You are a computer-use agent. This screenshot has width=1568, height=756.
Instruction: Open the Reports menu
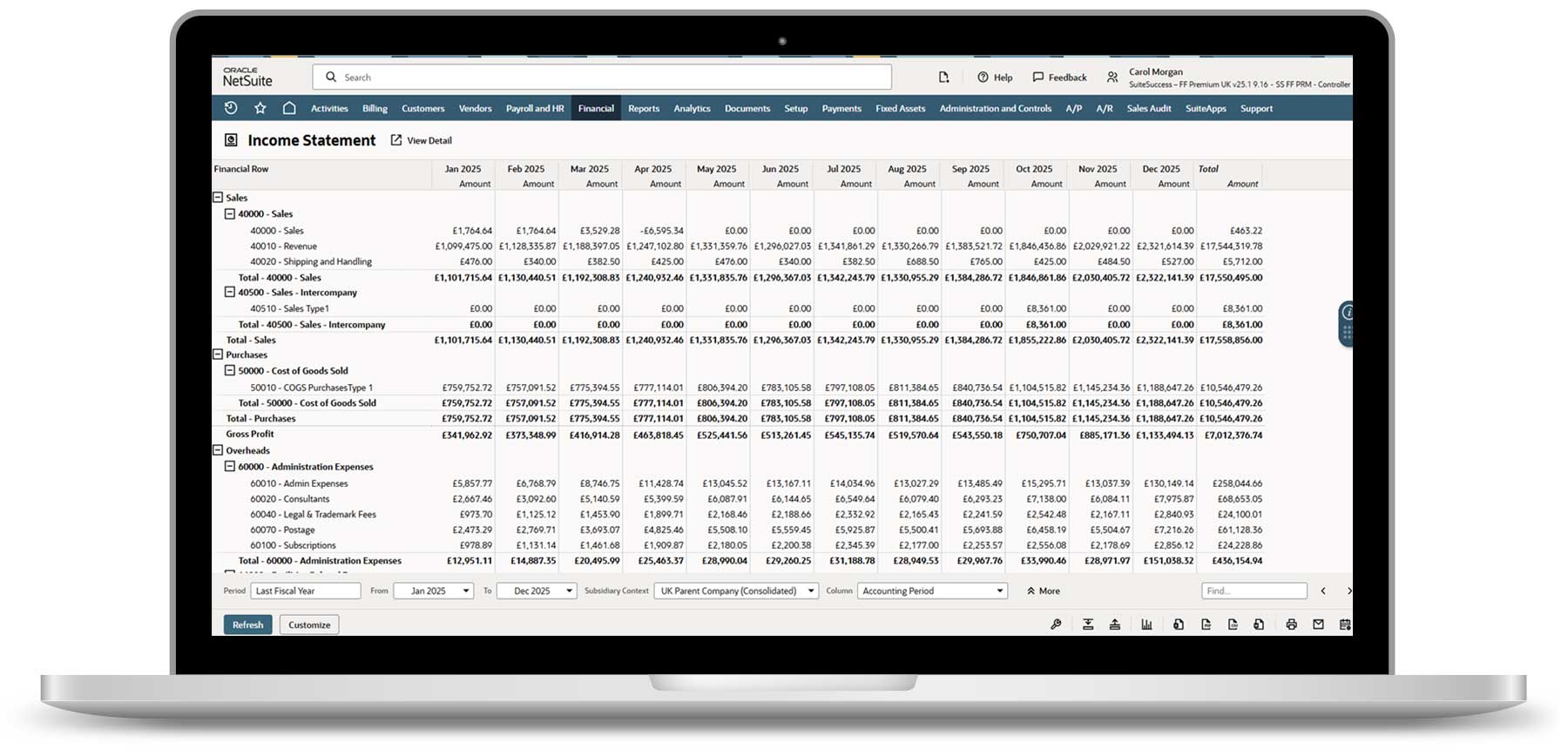644,109
